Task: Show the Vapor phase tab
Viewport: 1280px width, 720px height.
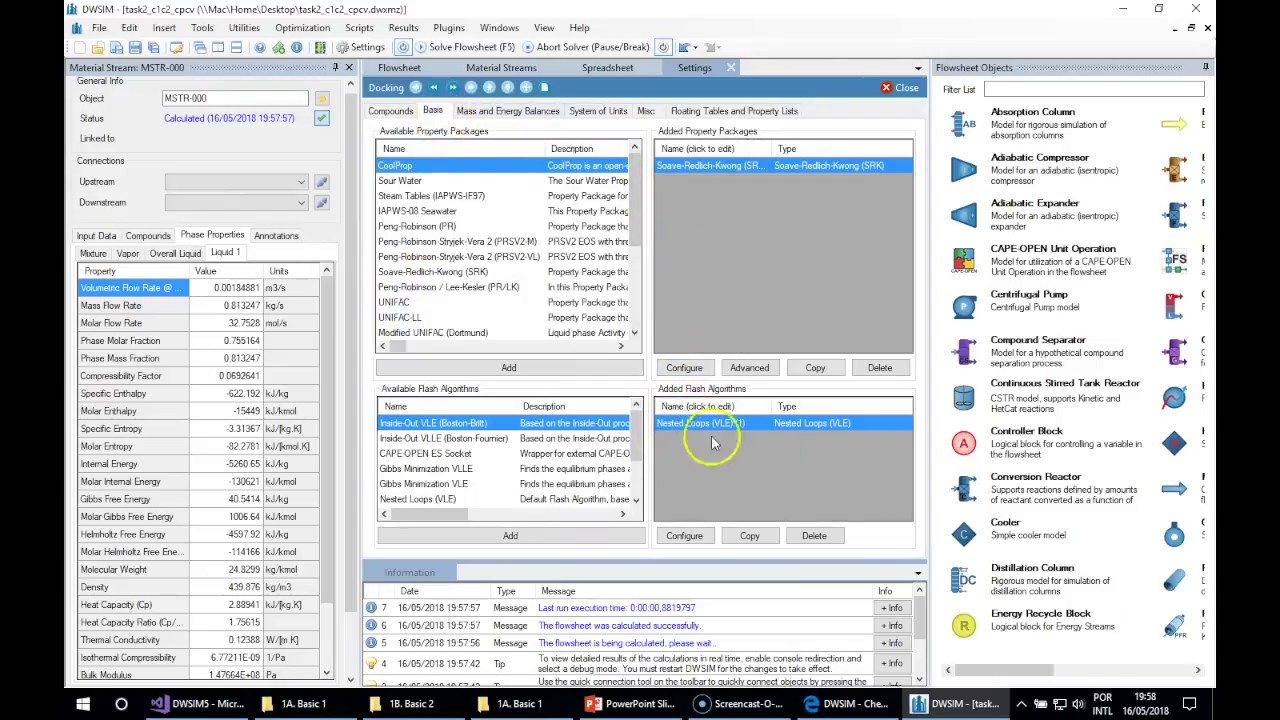Action: (x=127, y=254)
